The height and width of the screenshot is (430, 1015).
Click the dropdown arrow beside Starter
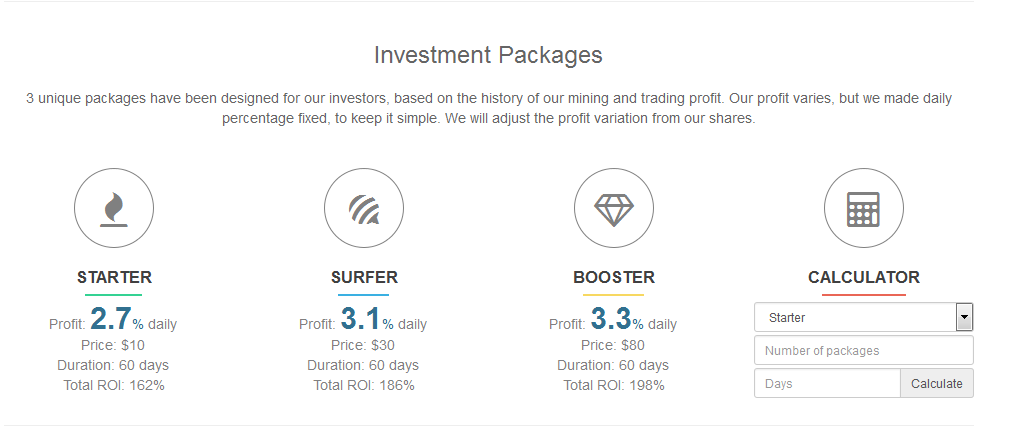964,318
